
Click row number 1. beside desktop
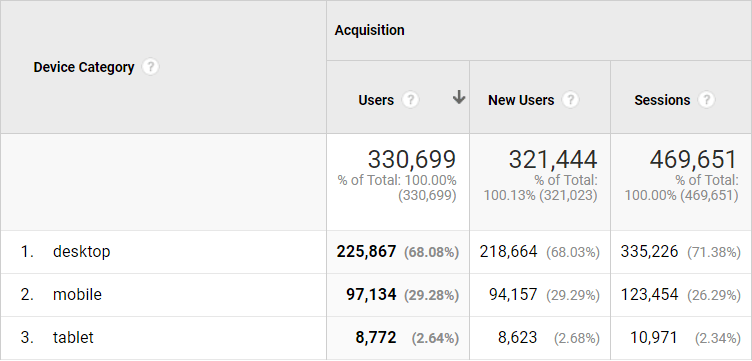point(27,251)
